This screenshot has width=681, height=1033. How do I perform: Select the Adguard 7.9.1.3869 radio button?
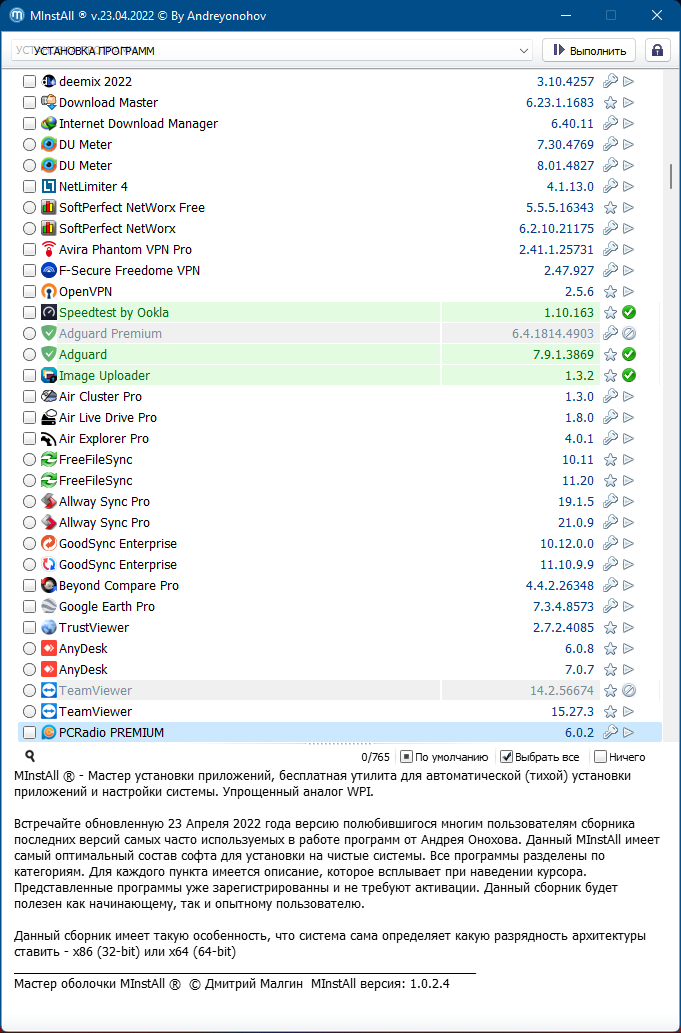29,354
